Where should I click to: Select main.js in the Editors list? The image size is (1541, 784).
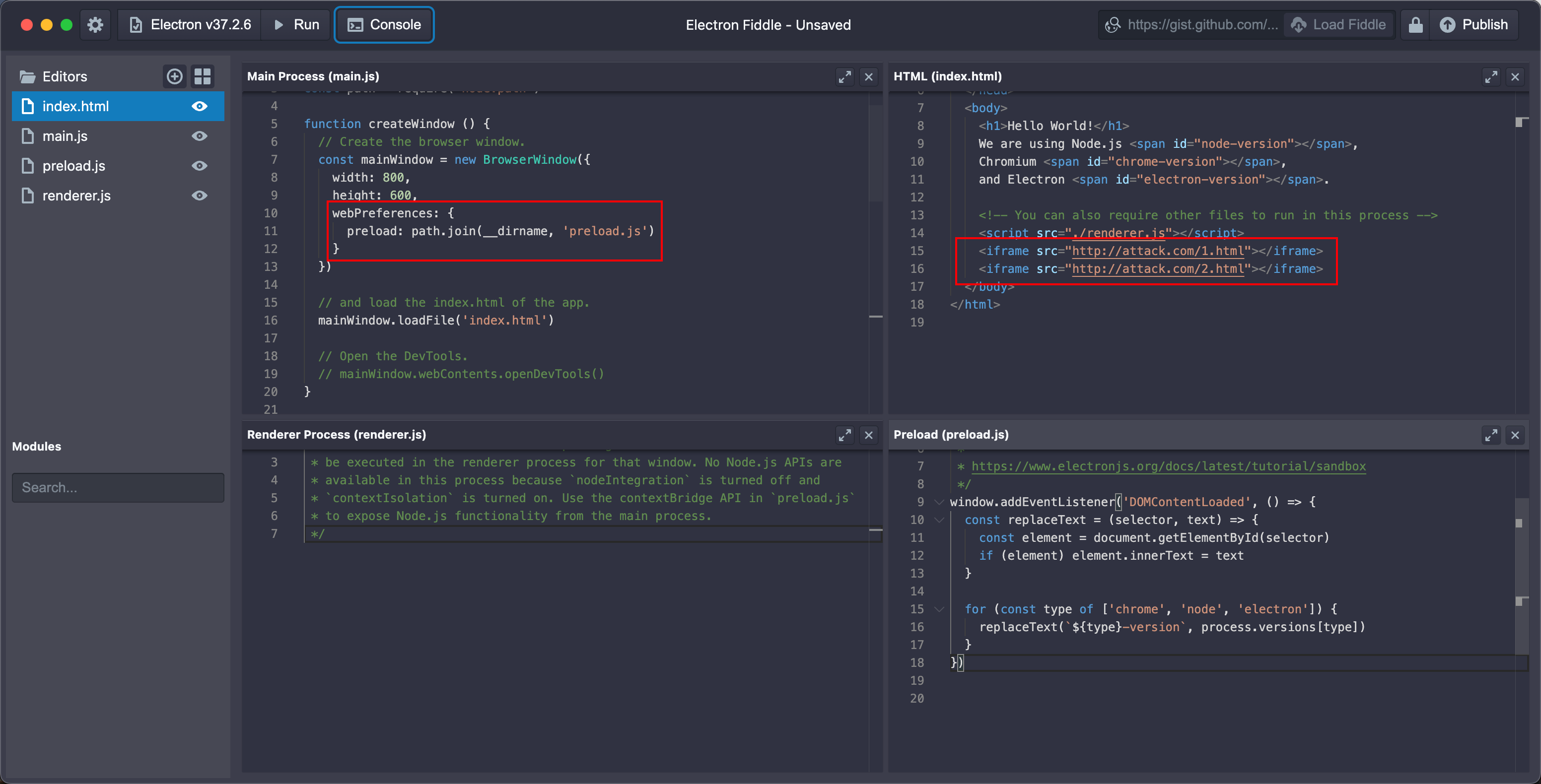pos(118,136)
